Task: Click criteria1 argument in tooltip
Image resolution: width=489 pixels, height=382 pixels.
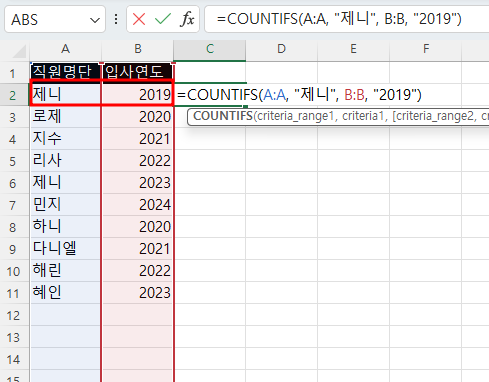Action: coord(365,116)
